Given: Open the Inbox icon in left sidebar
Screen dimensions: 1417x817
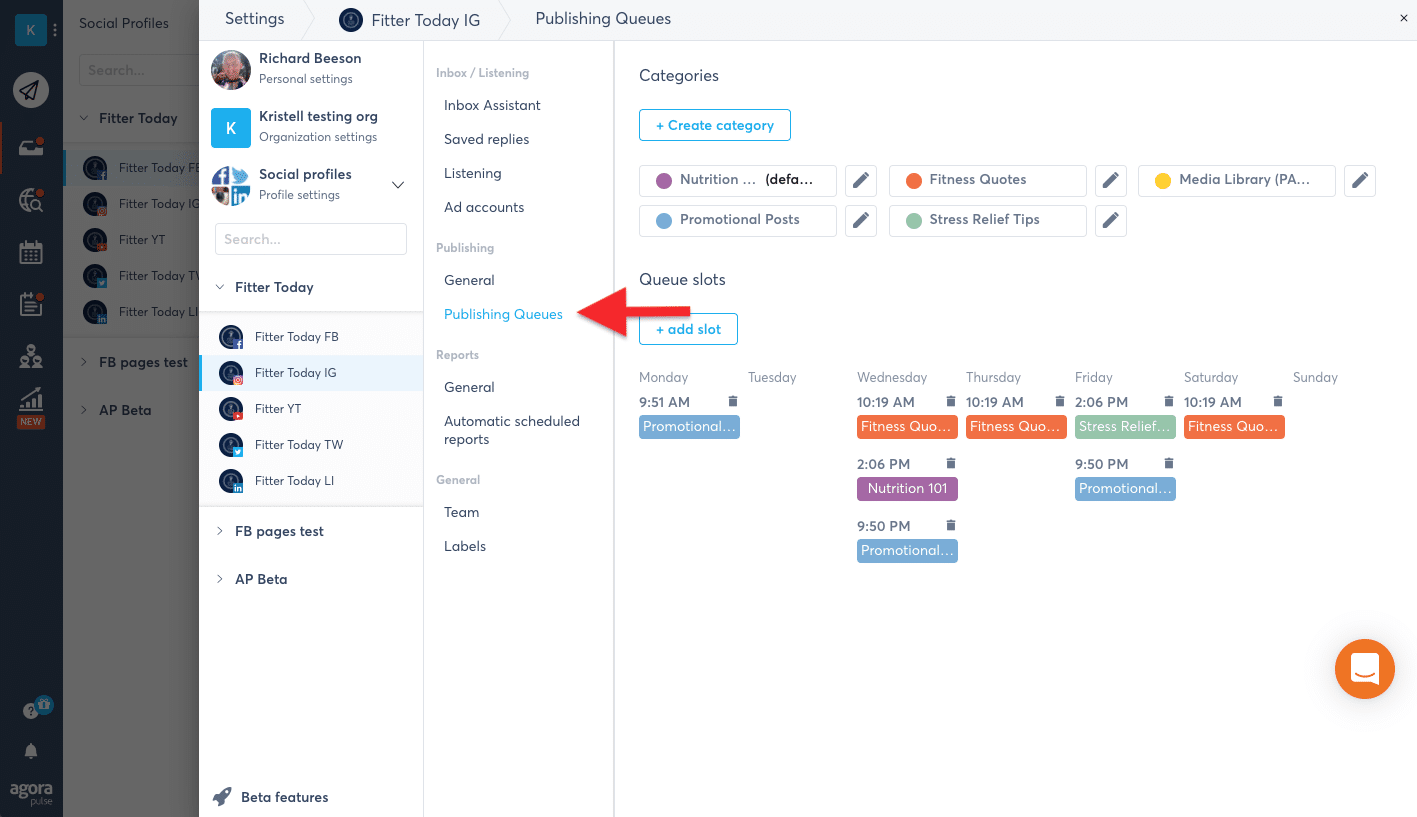Looking at the screenshot, I should point(31,150).
